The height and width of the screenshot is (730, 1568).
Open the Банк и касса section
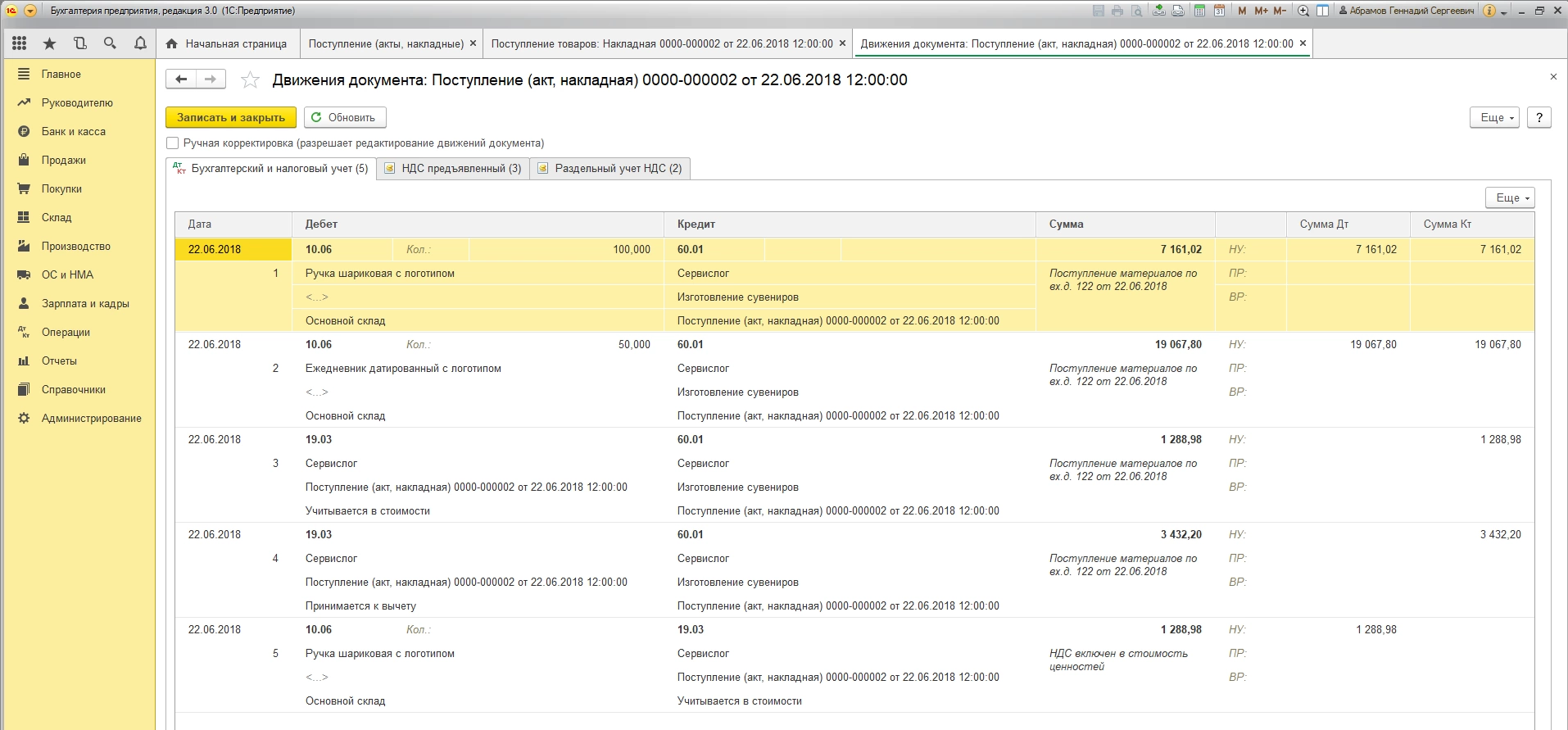click(x=79, y=131)
